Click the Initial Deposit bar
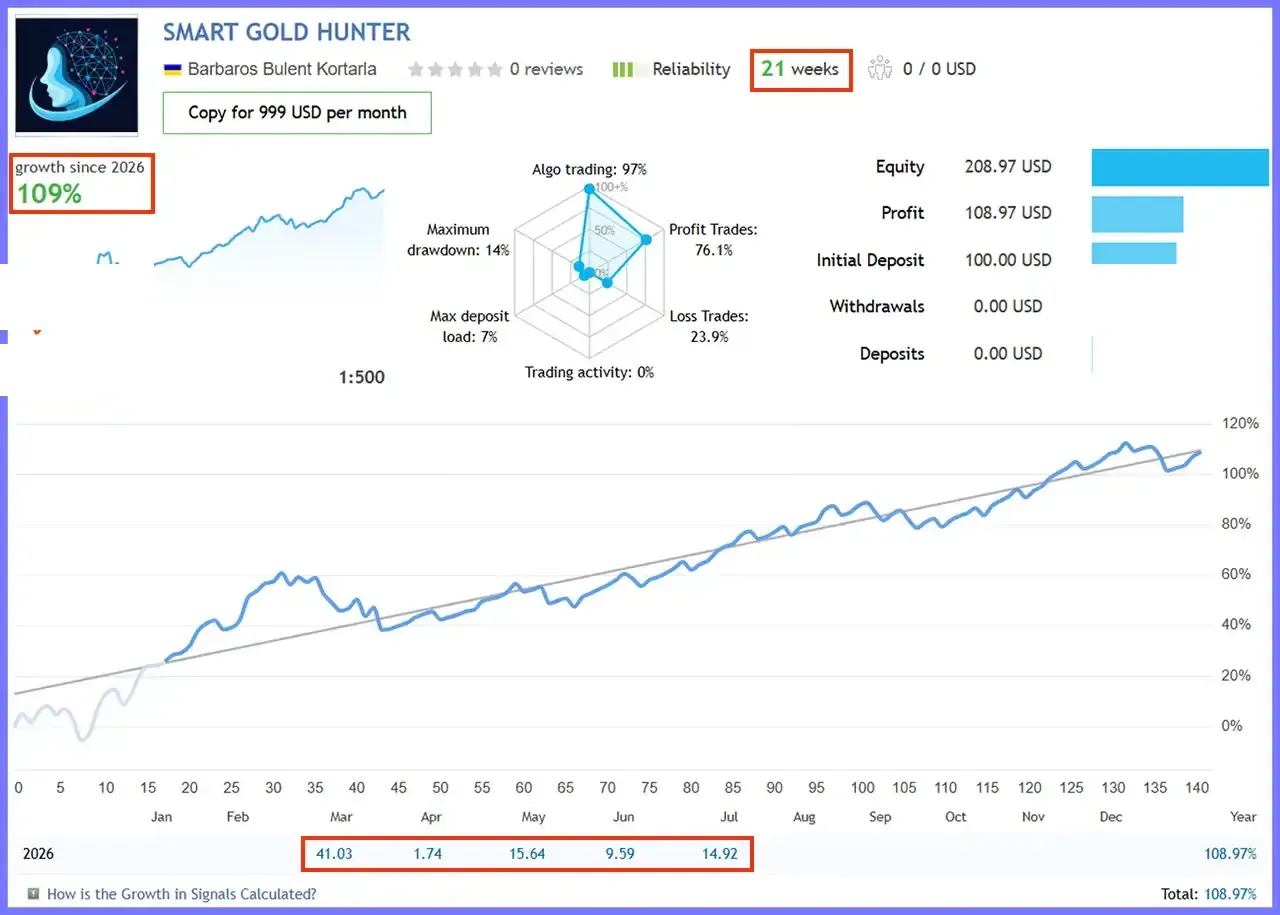 tap(1134, 254)
